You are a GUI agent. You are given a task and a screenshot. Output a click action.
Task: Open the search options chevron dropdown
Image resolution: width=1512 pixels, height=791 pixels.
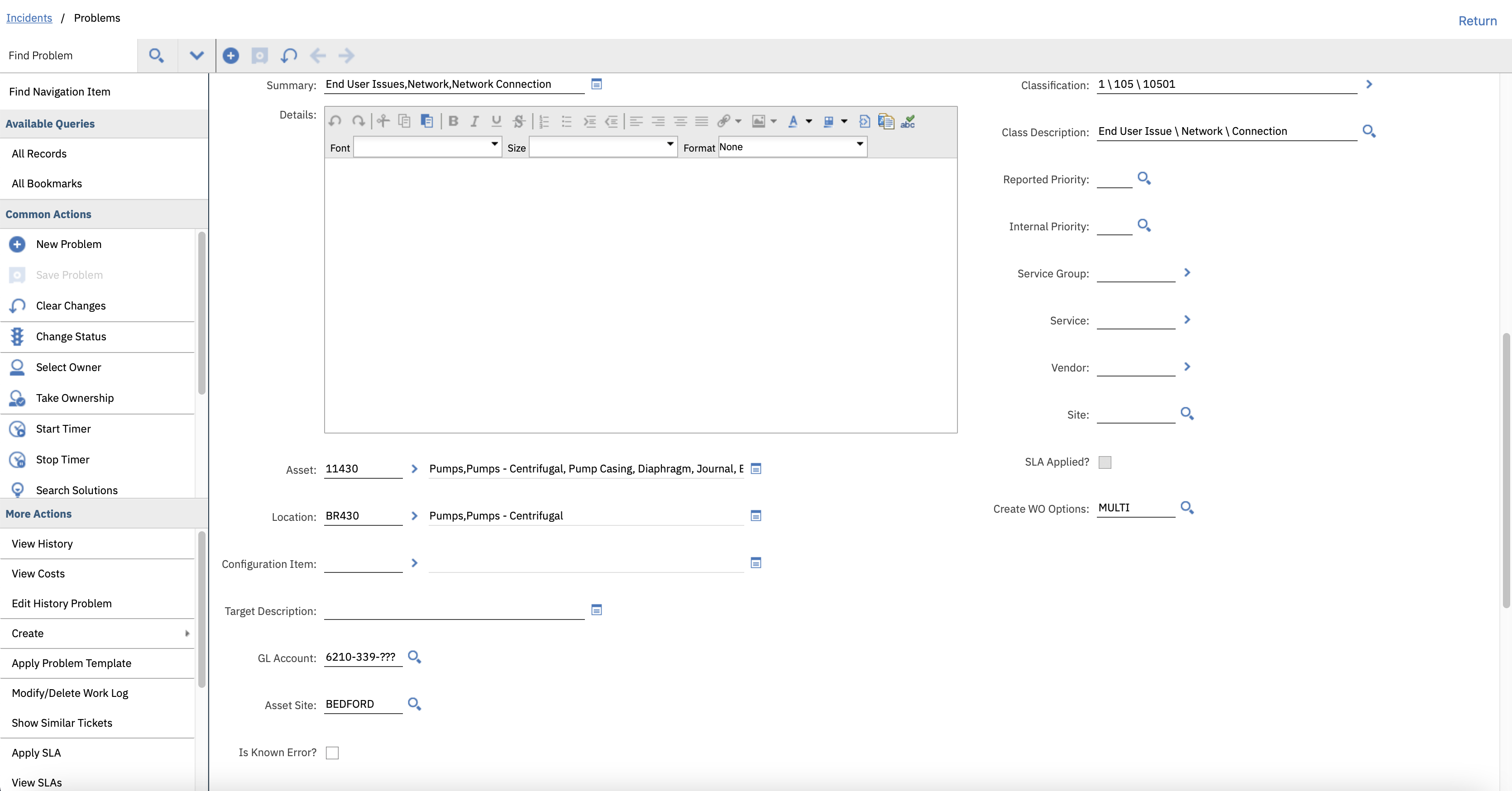tap(196, 56)
